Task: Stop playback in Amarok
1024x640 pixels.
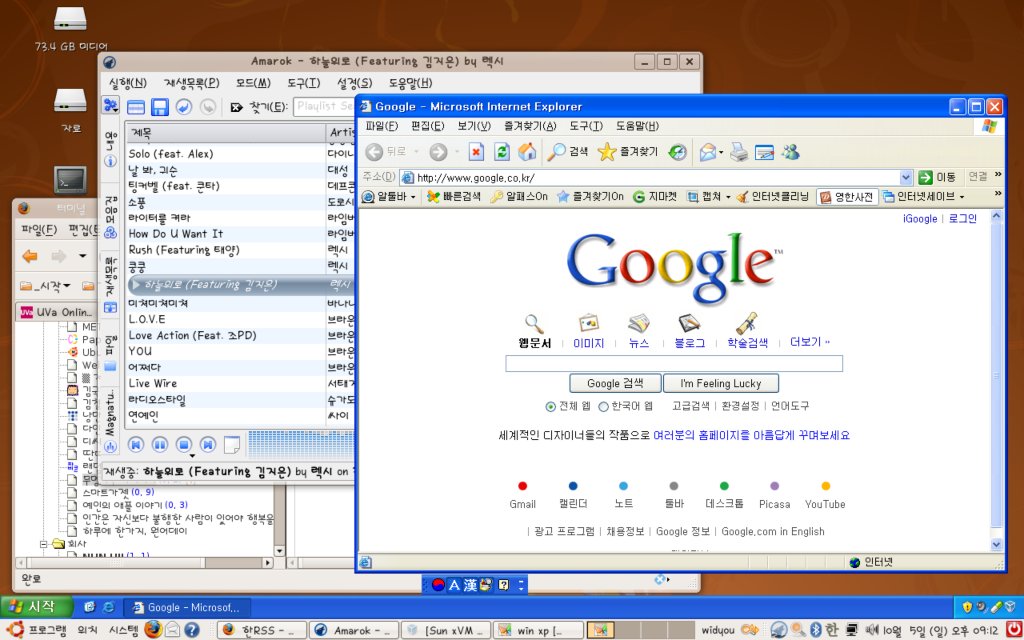Action: pyautogui.click(x=184, y=445)
